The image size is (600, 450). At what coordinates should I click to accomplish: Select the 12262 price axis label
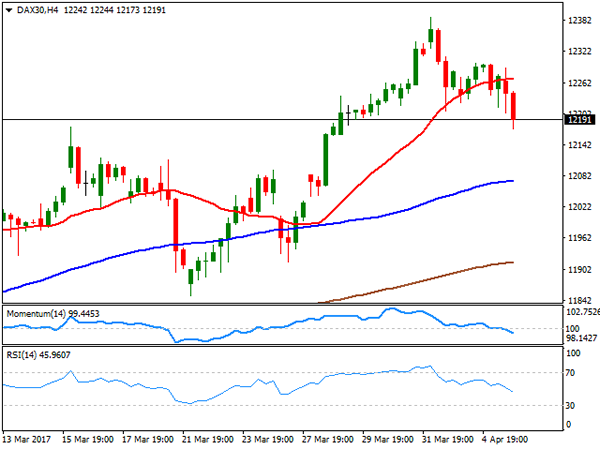point(580,83)
